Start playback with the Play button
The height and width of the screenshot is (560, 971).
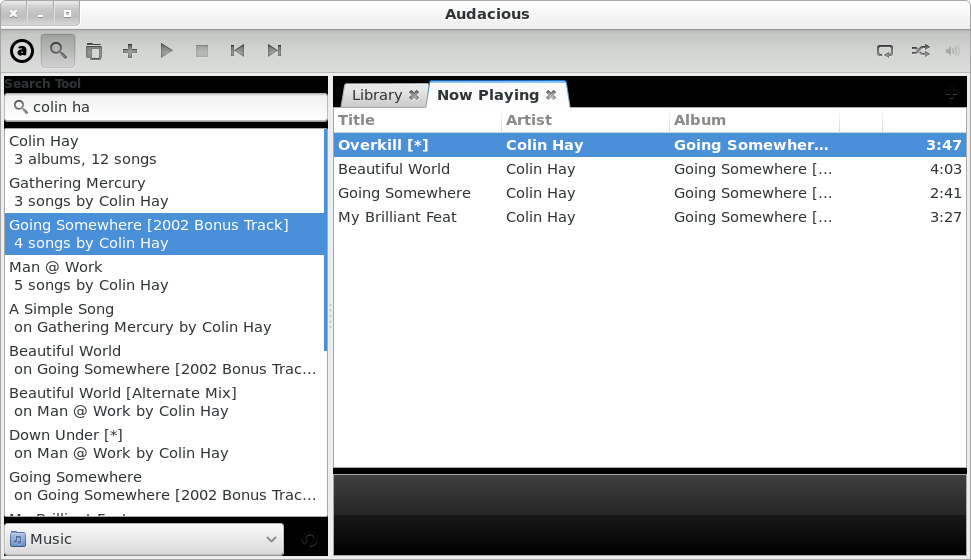[166, 51]
